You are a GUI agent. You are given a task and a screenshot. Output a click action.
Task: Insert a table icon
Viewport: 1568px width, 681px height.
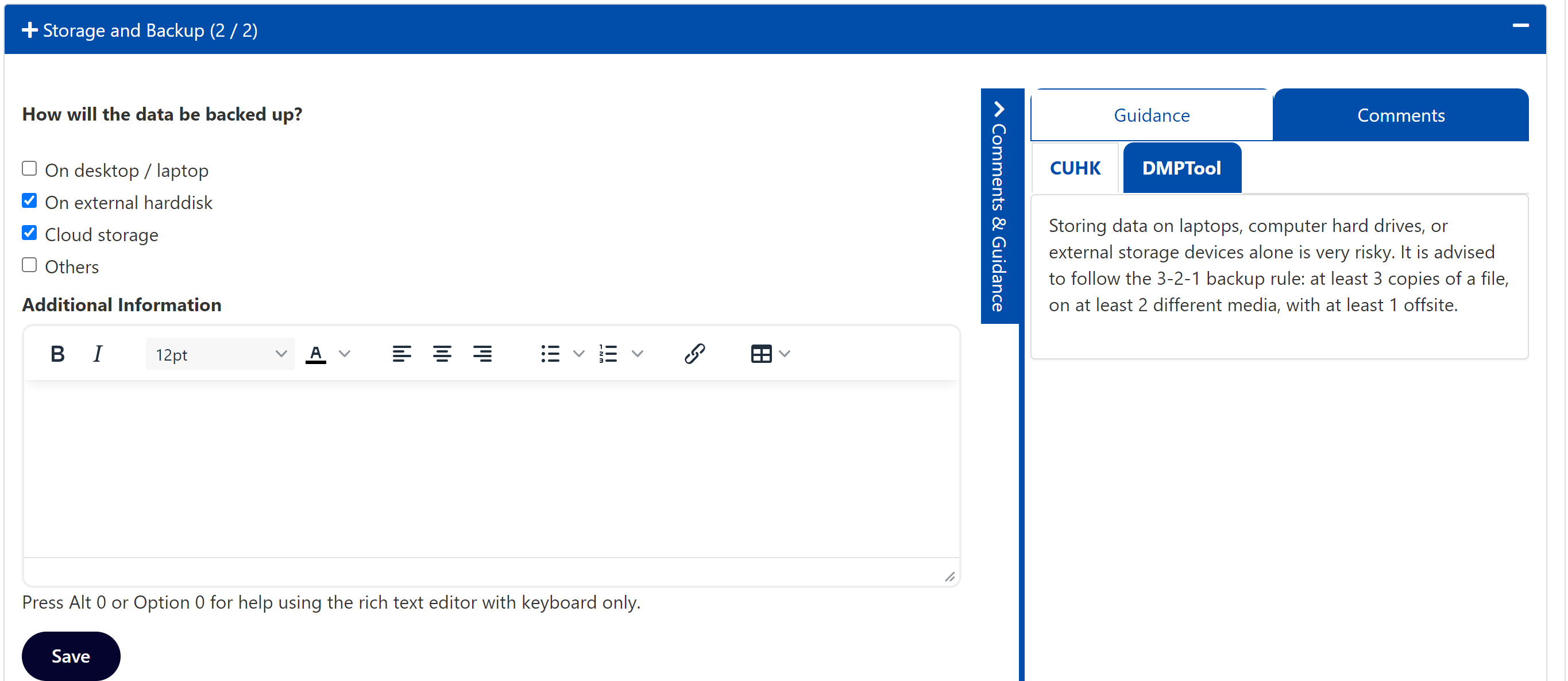pyautogui.click(x=761, y=354)
